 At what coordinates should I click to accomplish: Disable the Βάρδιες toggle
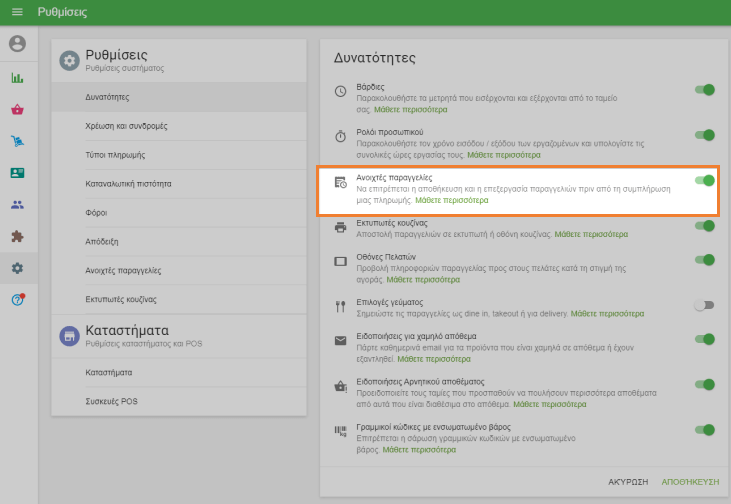tap(705, 90)
